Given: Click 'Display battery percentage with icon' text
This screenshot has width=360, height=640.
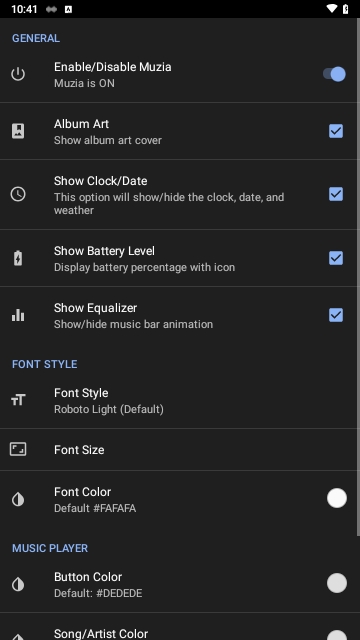Looking at the screenshot, I should (144, 267).
